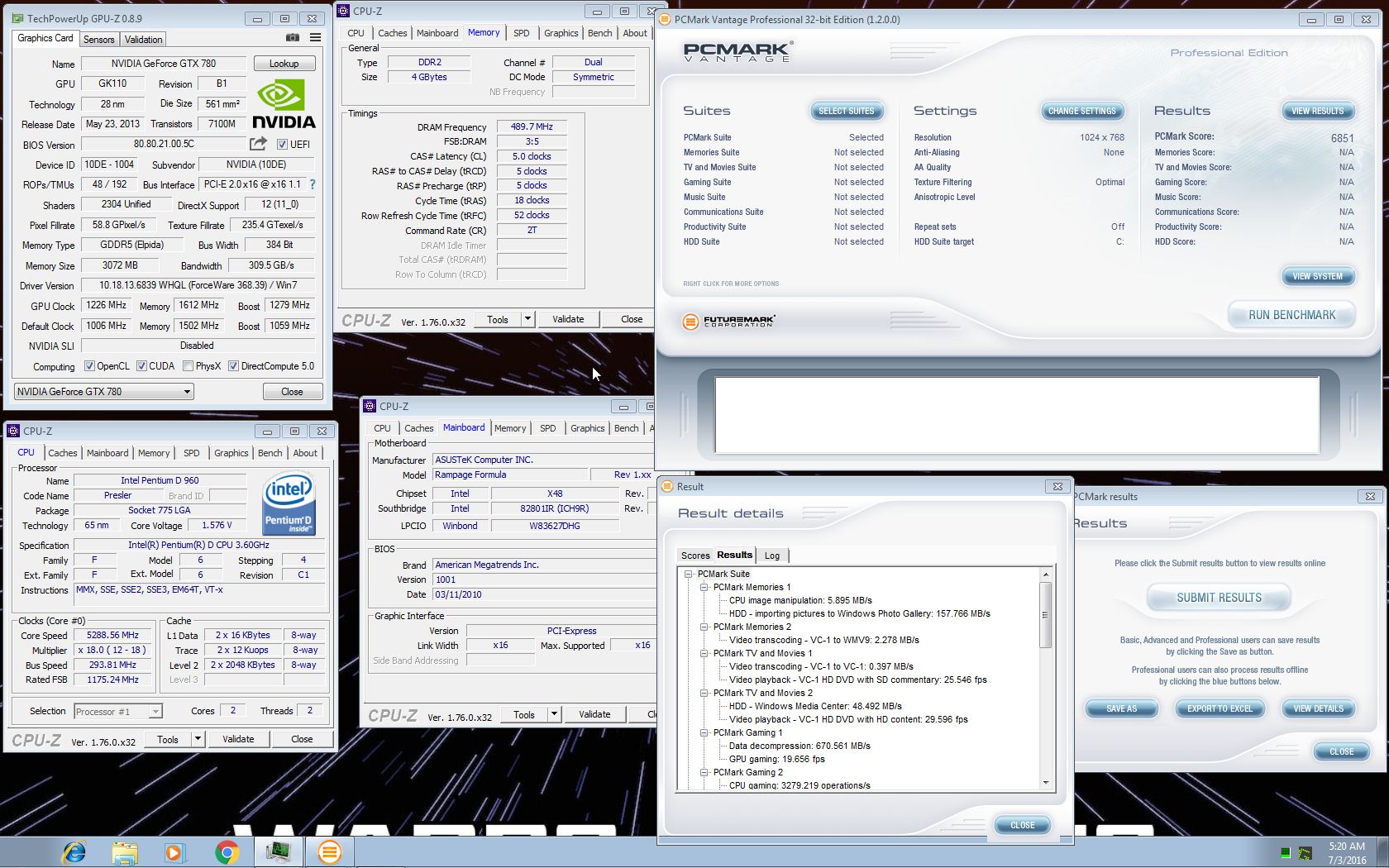Click the Intel Pentium D logo in CPU-Z
The image size is (1389, 868).
pyautogui.click(x=288, y=503)
